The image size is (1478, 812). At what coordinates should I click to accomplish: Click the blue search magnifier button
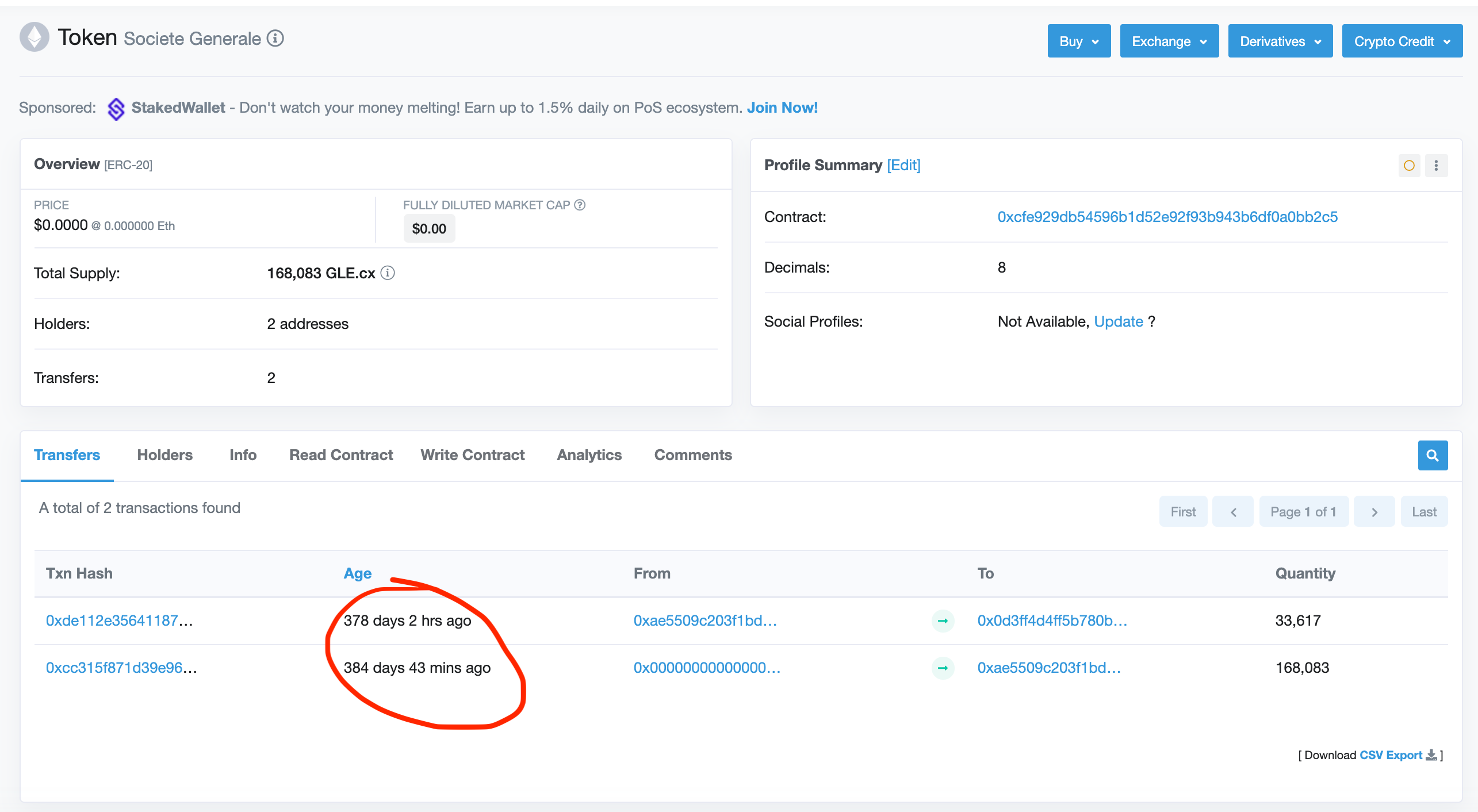coord(1433,455)
